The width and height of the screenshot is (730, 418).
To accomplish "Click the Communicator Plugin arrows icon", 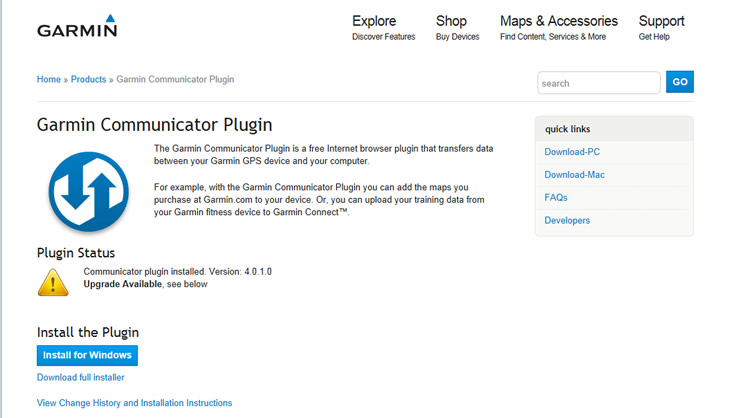I will pyautogui.click(x=88, y=192).
